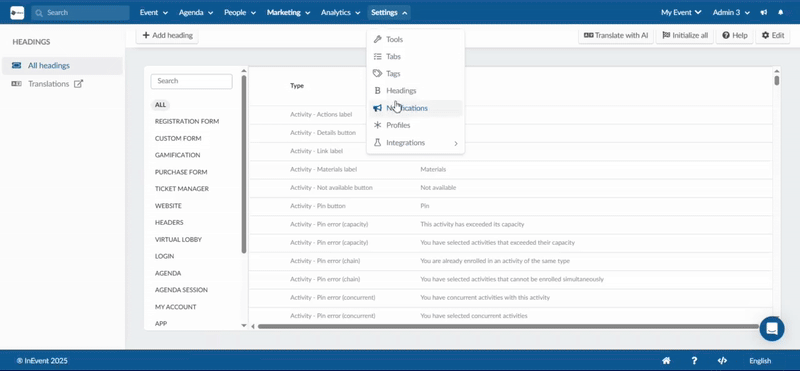Click 'Activity - Materials label' row
This screenshot has width=800, height=371.
[511, 169]
